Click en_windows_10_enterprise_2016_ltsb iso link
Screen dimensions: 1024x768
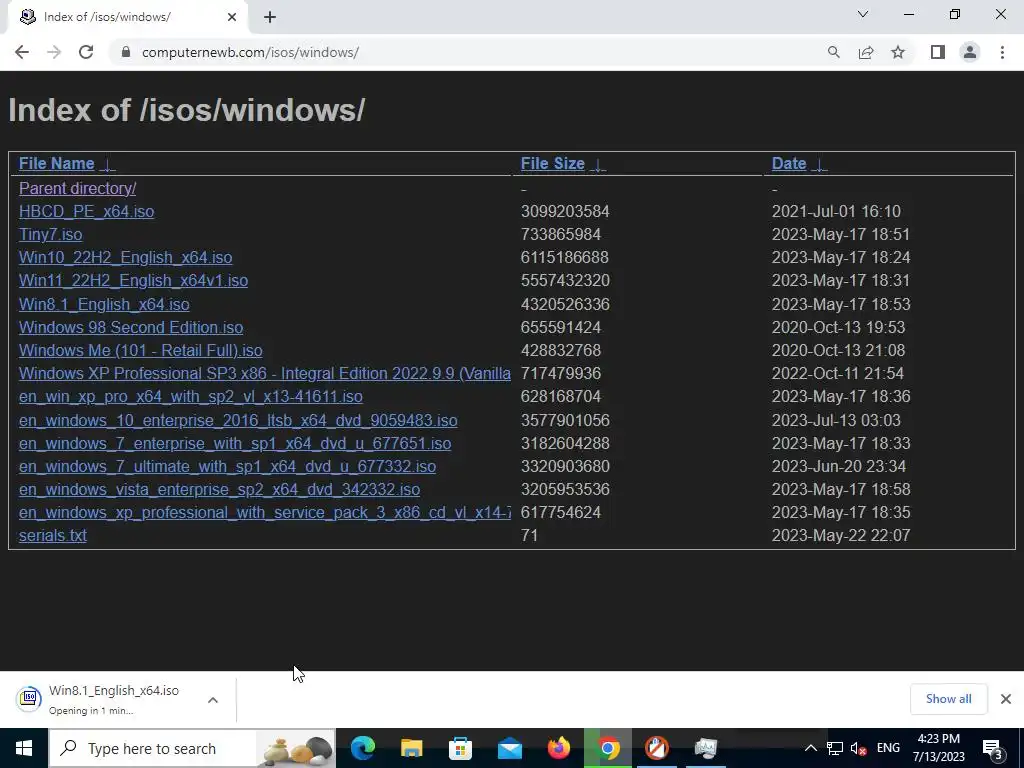(x=238, y=420)
